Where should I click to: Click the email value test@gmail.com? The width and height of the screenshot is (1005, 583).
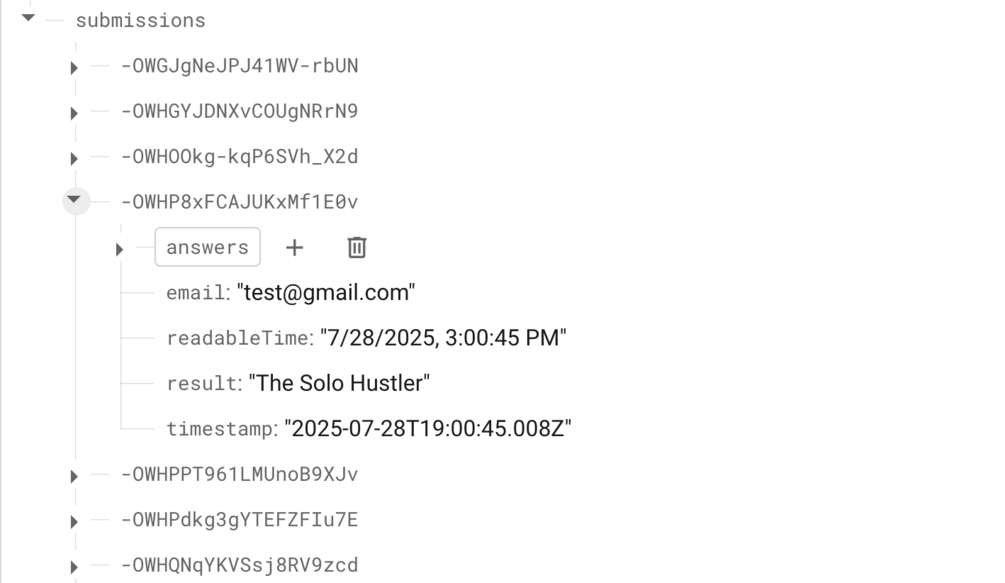tap(325, 293)
